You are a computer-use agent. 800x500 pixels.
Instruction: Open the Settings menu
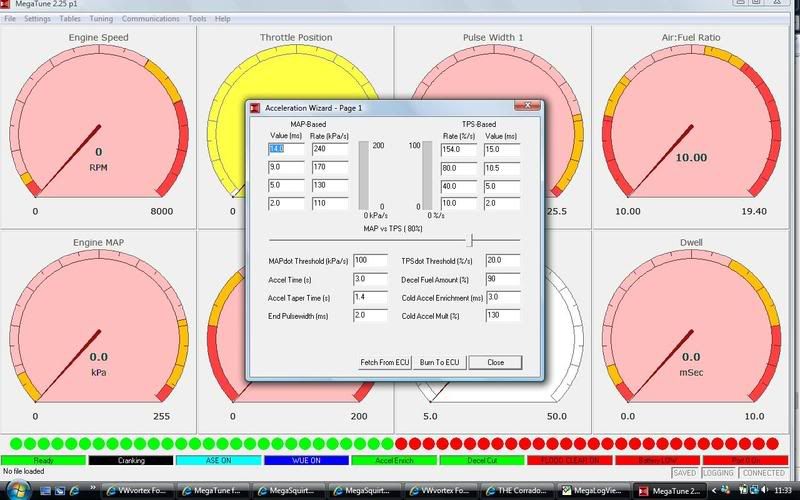[x=37, y=19]
